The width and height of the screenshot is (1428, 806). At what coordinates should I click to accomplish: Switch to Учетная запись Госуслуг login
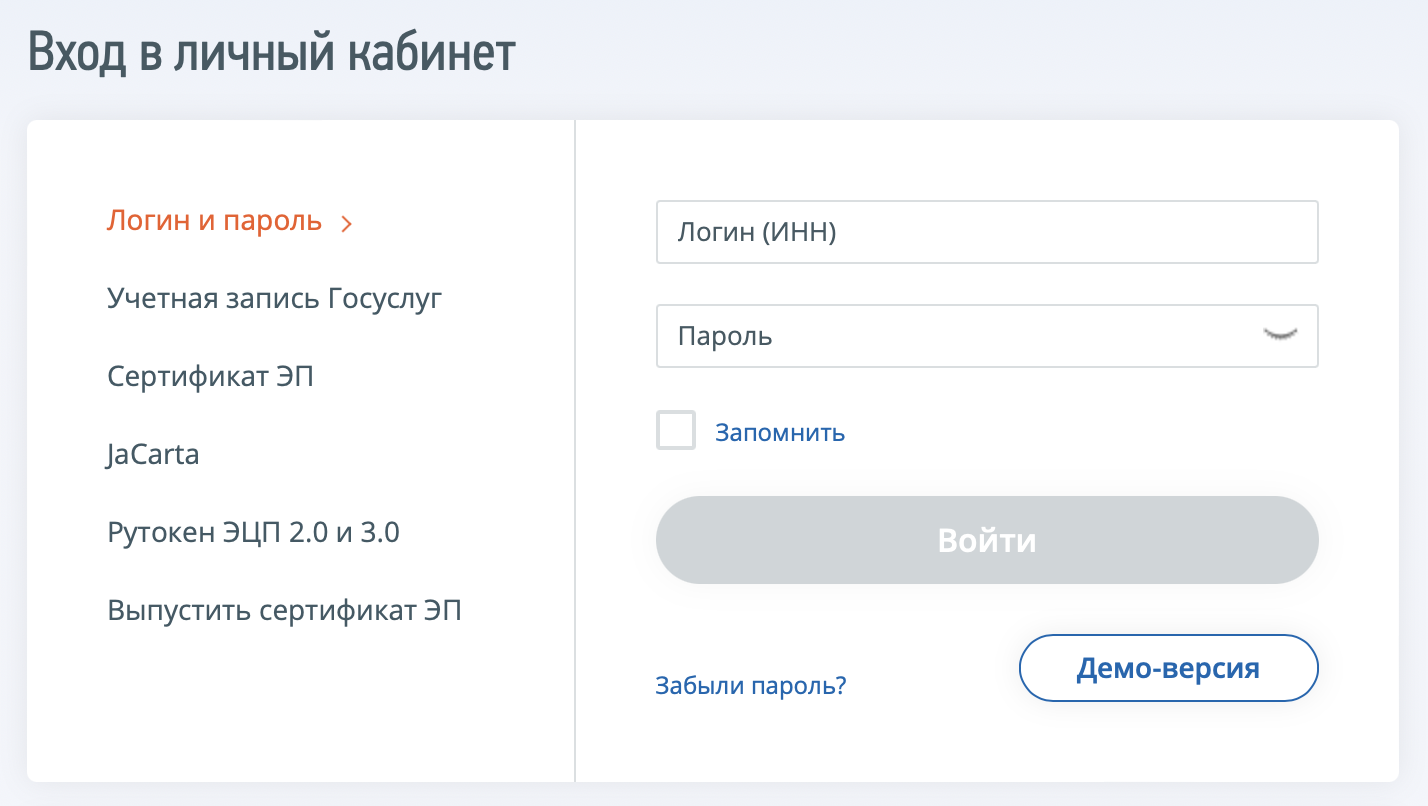click(275, 299)
